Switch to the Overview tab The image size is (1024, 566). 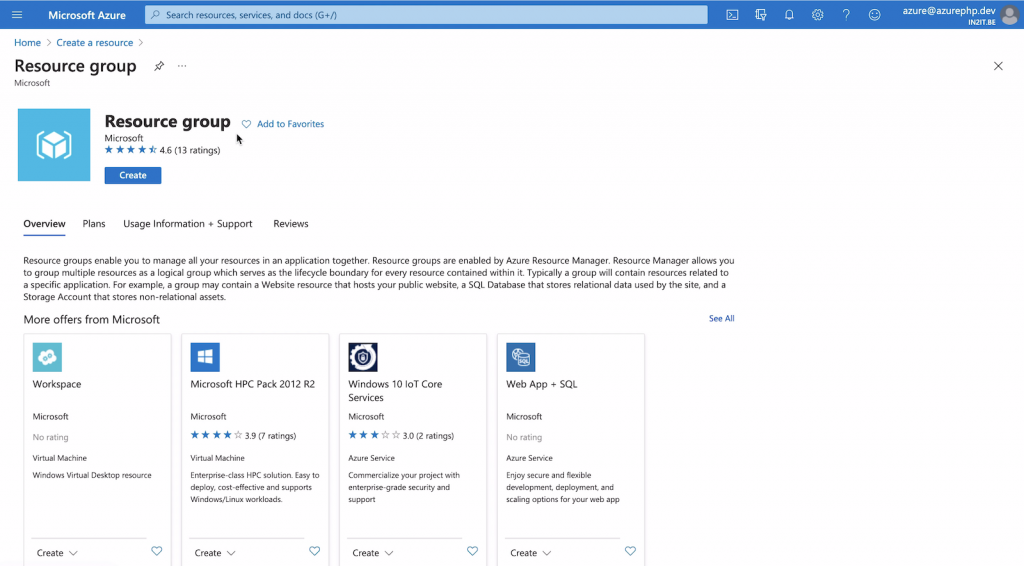tap(44, 224)
